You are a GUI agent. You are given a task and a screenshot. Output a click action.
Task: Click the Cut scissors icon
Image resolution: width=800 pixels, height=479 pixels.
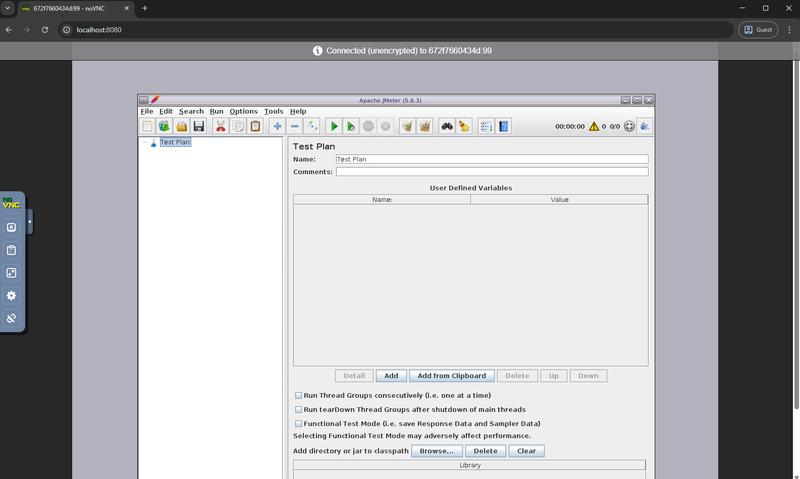click(x=220, y=126)
